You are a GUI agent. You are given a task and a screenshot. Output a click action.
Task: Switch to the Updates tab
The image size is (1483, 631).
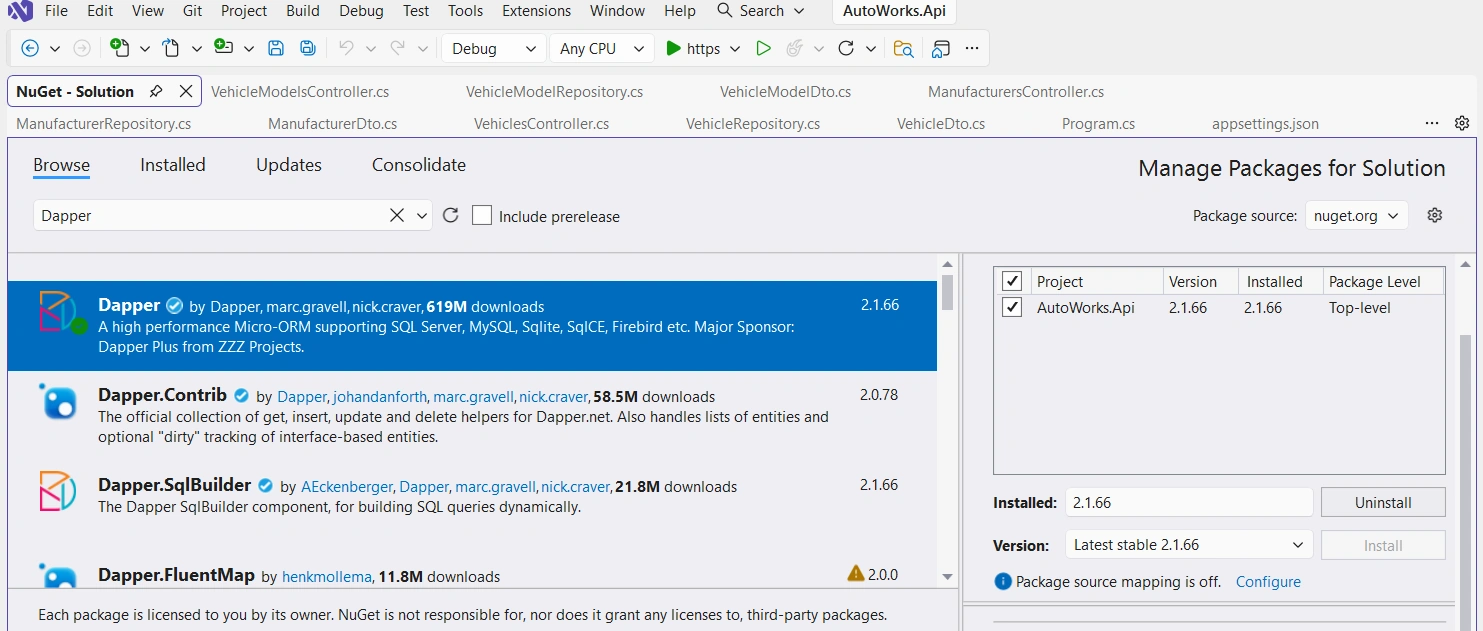(x=289, y=165)
